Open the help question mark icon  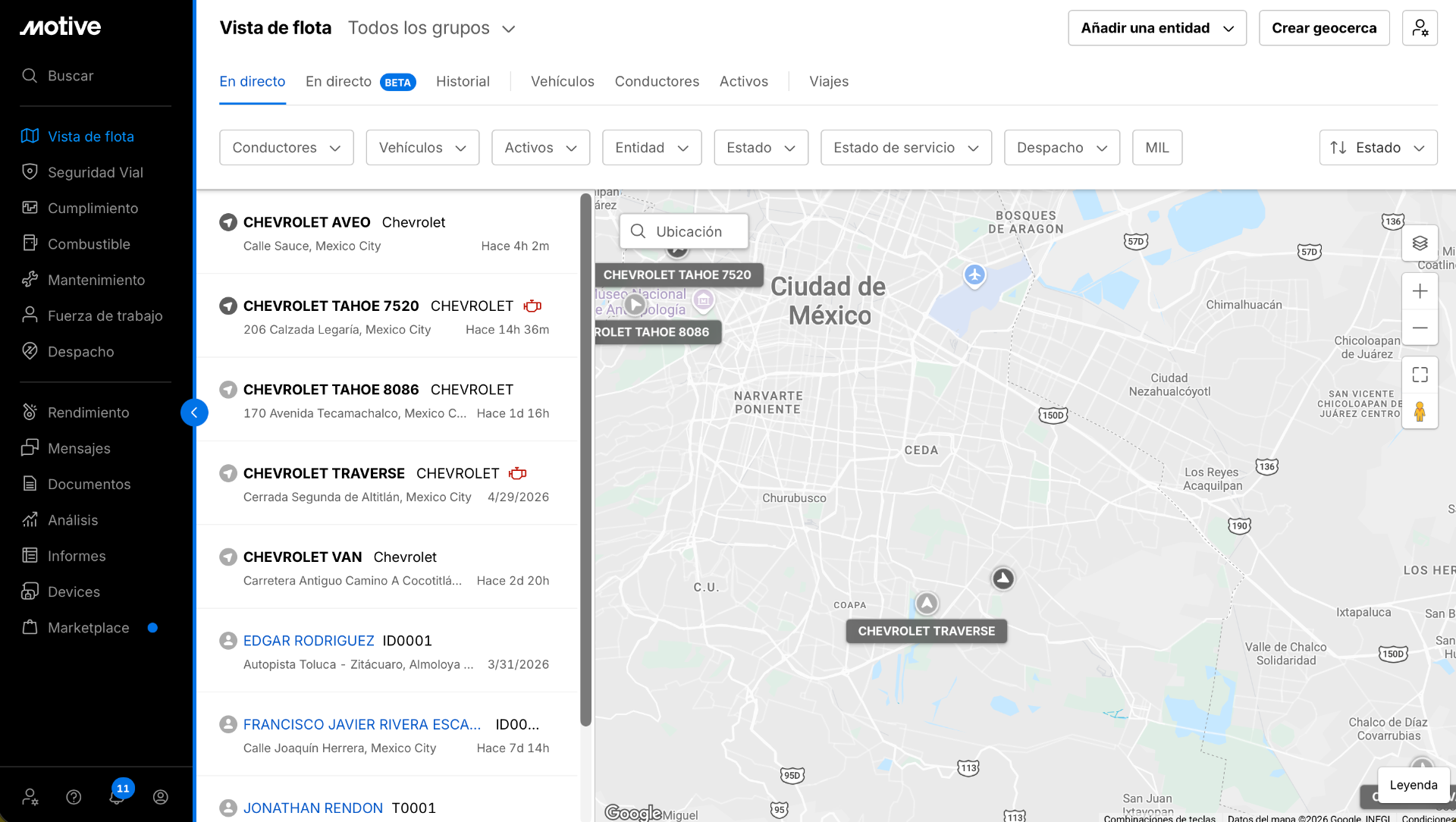pyautogui.click(x=74, y=797)
